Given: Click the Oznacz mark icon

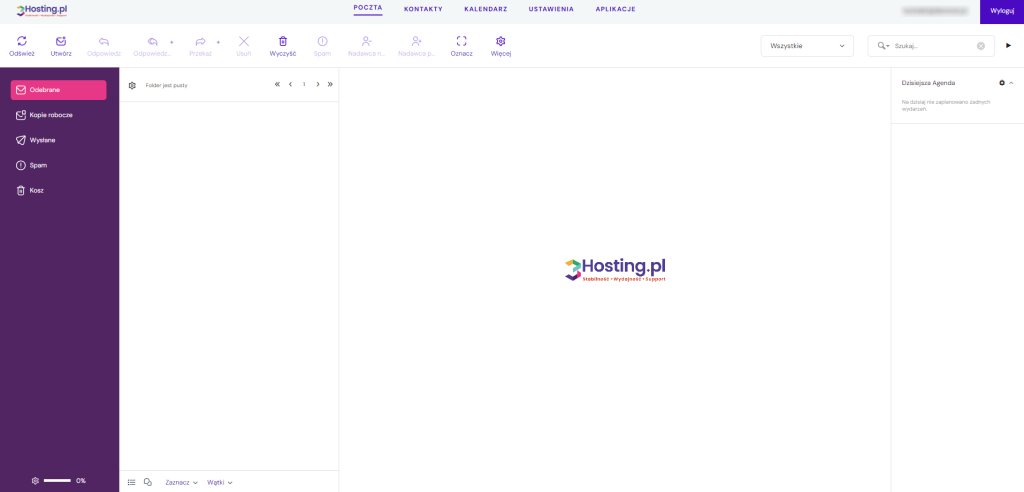Looking at the screenshot, I should (x=462, y=41).
